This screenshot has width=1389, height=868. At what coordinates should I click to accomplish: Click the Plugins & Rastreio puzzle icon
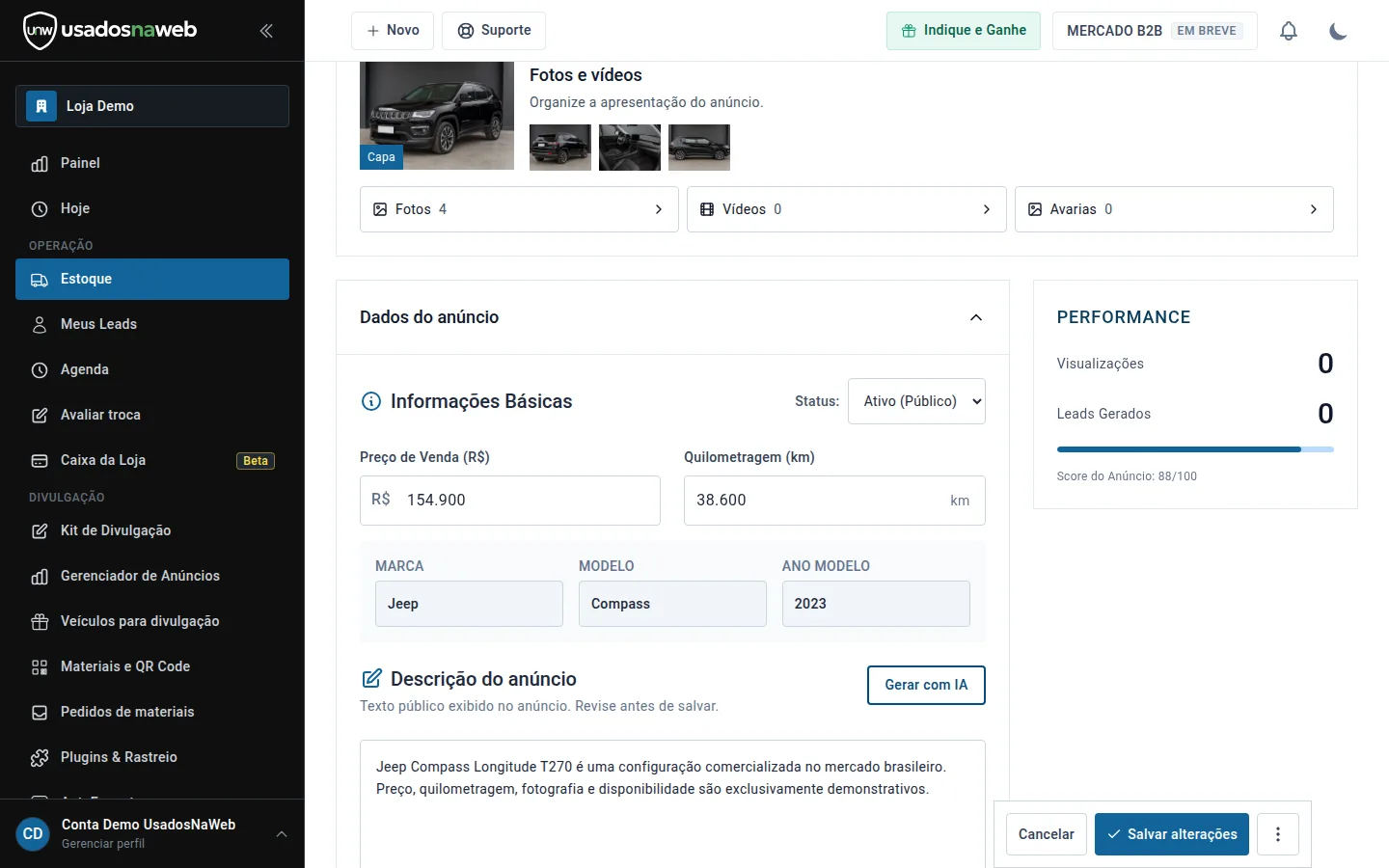[x=40, y=758]
